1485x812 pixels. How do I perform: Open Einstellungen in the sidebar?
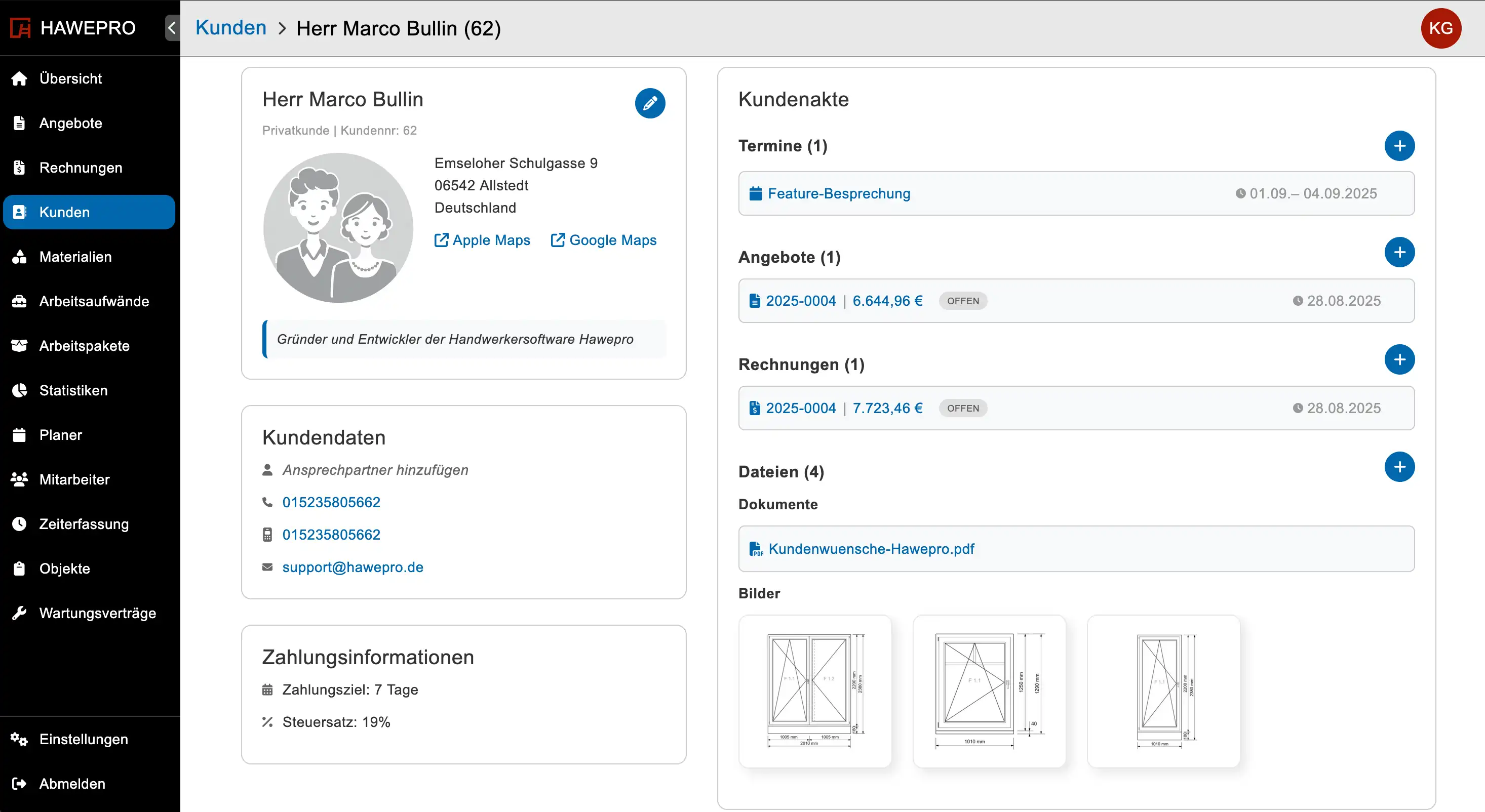89,740
